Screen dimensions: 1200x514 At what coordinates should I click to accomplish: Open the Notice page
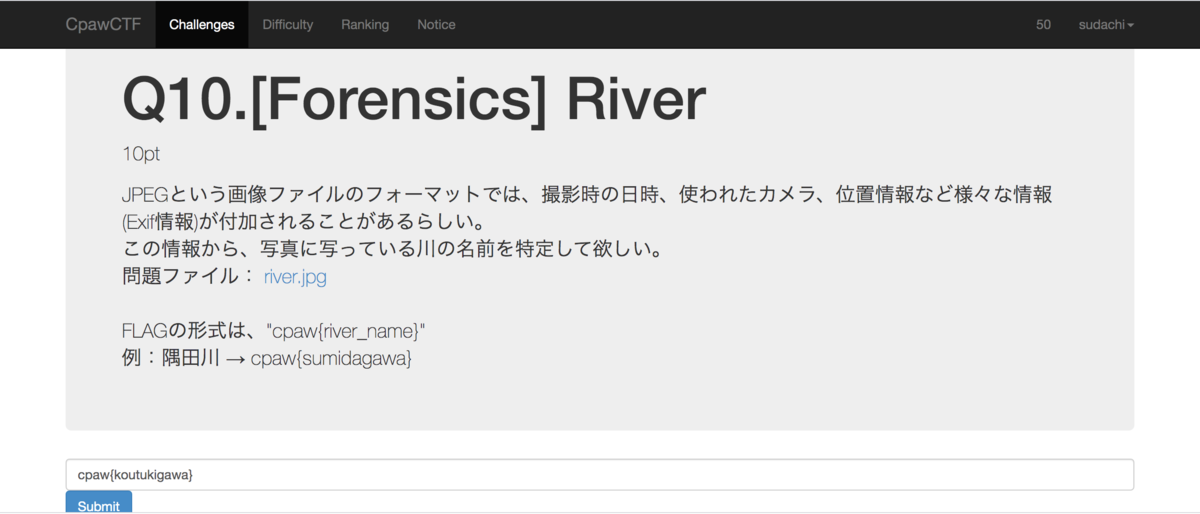[436, 24]
